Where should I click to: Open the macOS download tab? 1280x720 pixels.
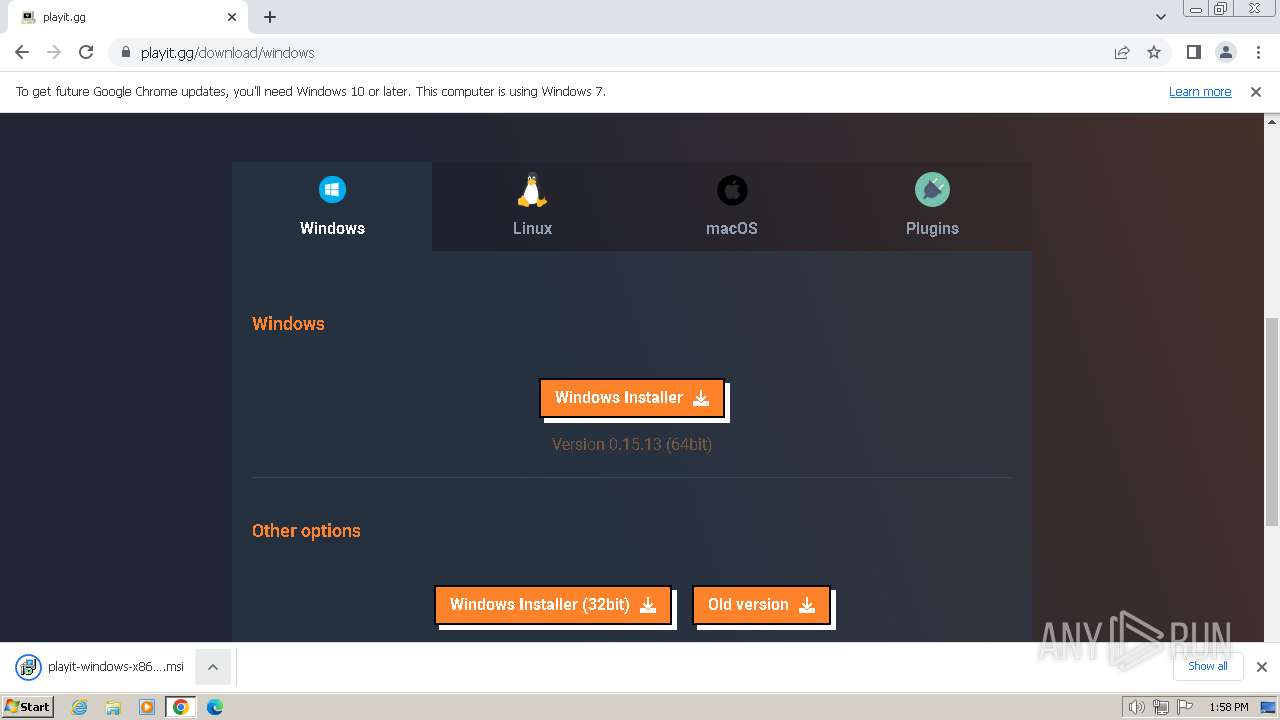[x=732, y=206]
